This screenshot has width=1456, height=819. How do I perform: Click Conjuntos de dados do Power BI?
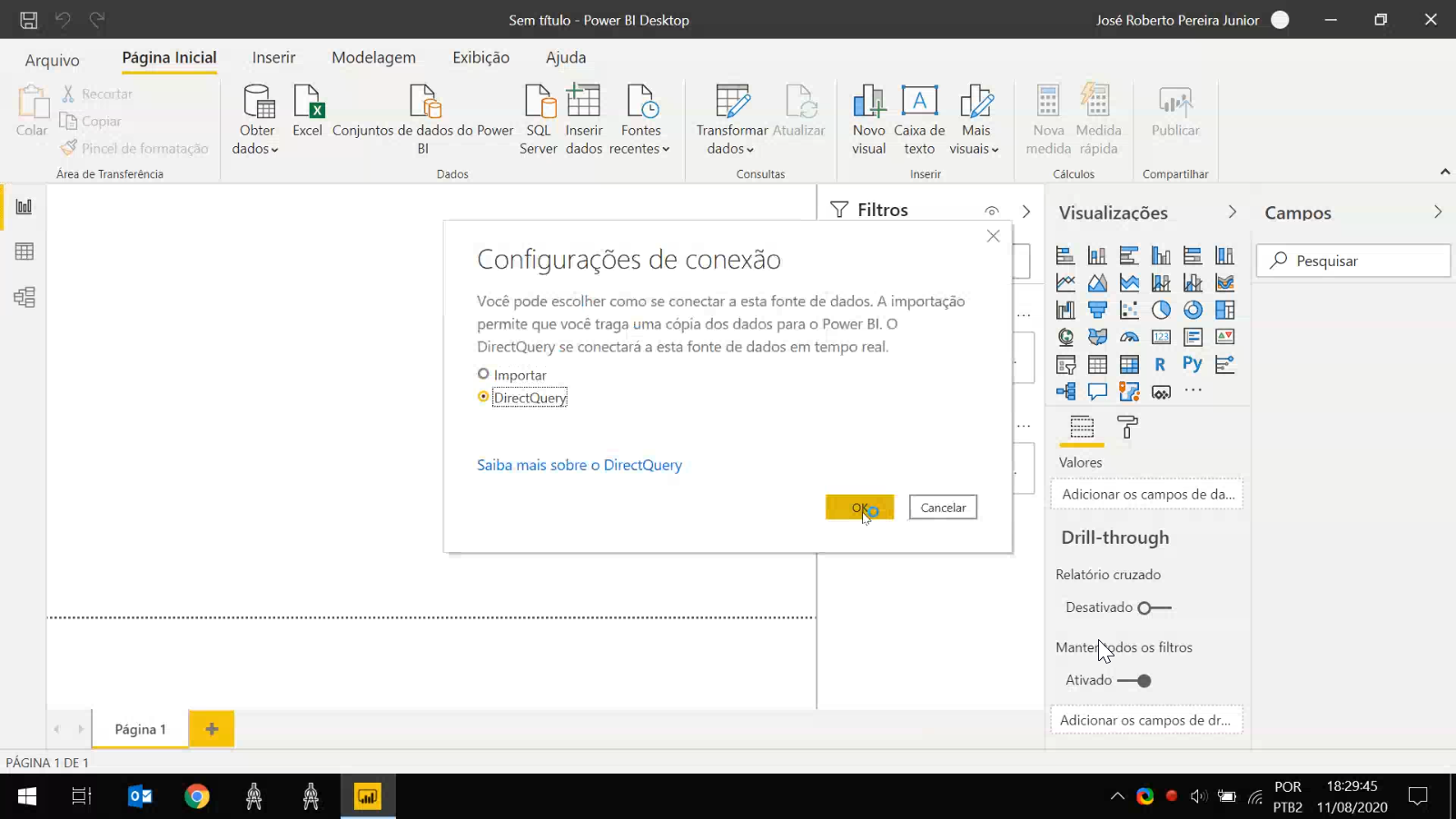[x=423, y=120]
